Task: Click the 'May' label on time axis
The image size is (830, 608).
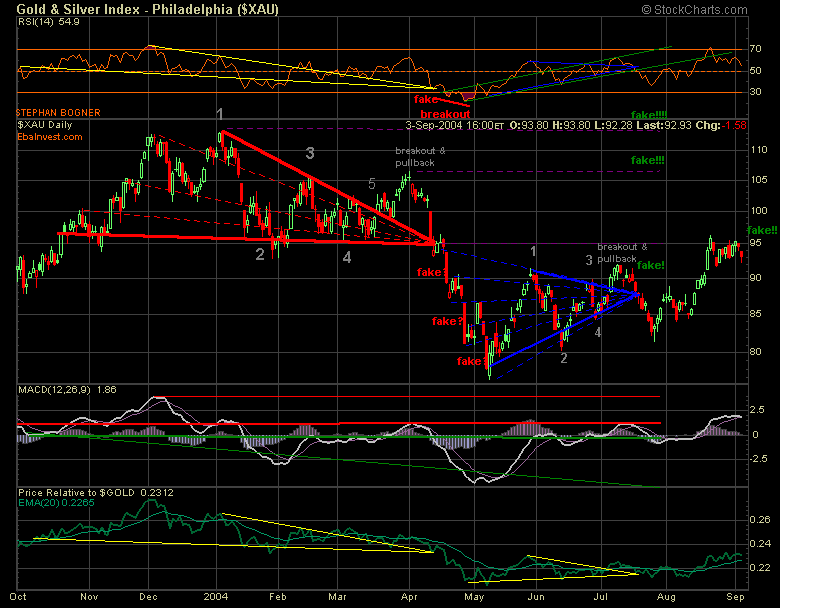Action: tap(474, 597)
